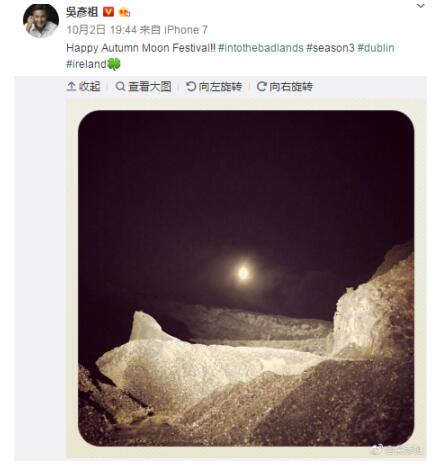Open the poster's profile avatar photo
This screenshot has width=444, height=469.
pyautogui.click(x=41, y=21)
